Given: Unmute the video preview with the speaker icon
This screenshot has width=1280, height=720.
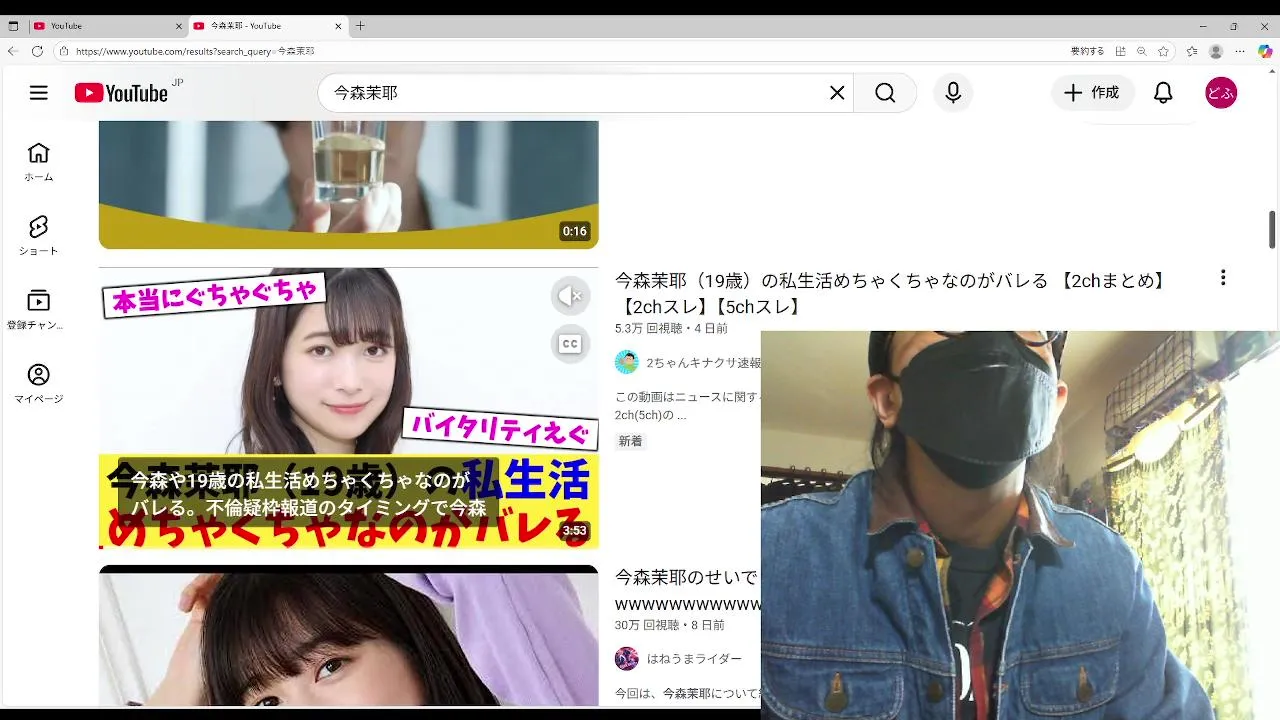Looking at the screenshot, I should point(570,296).
